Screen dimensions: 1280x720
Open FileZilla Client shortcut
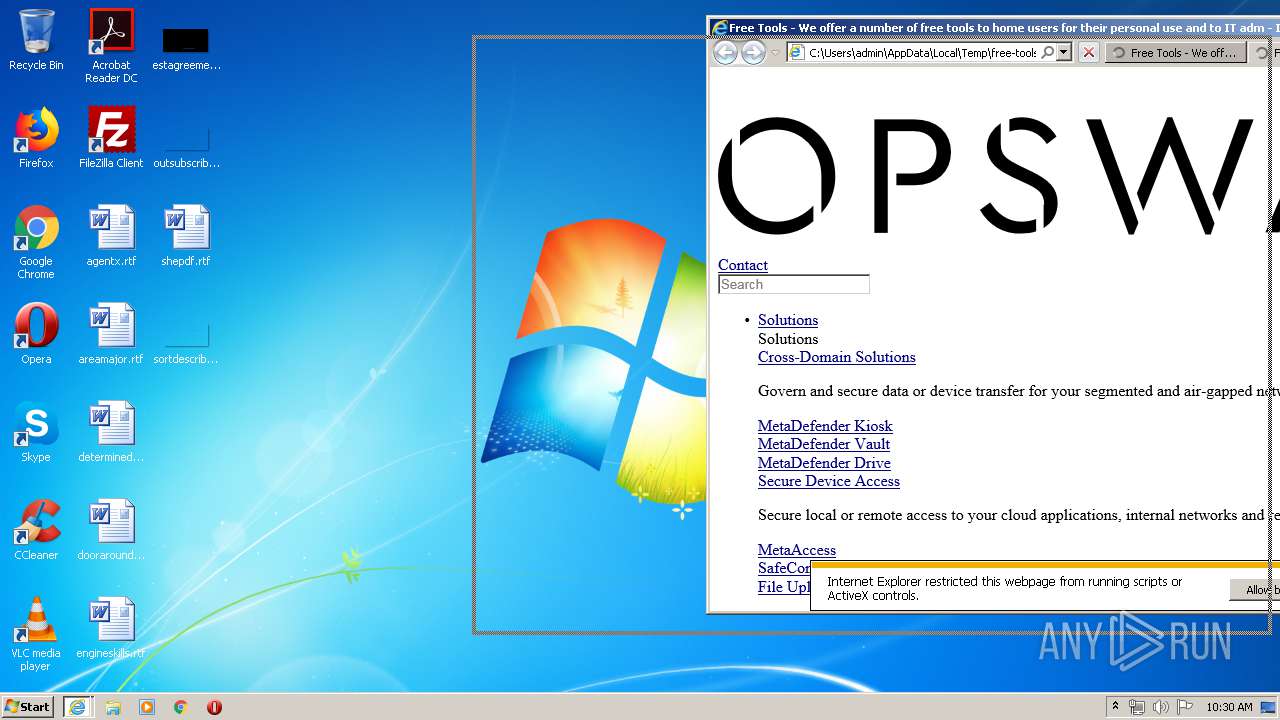(111, 138)
